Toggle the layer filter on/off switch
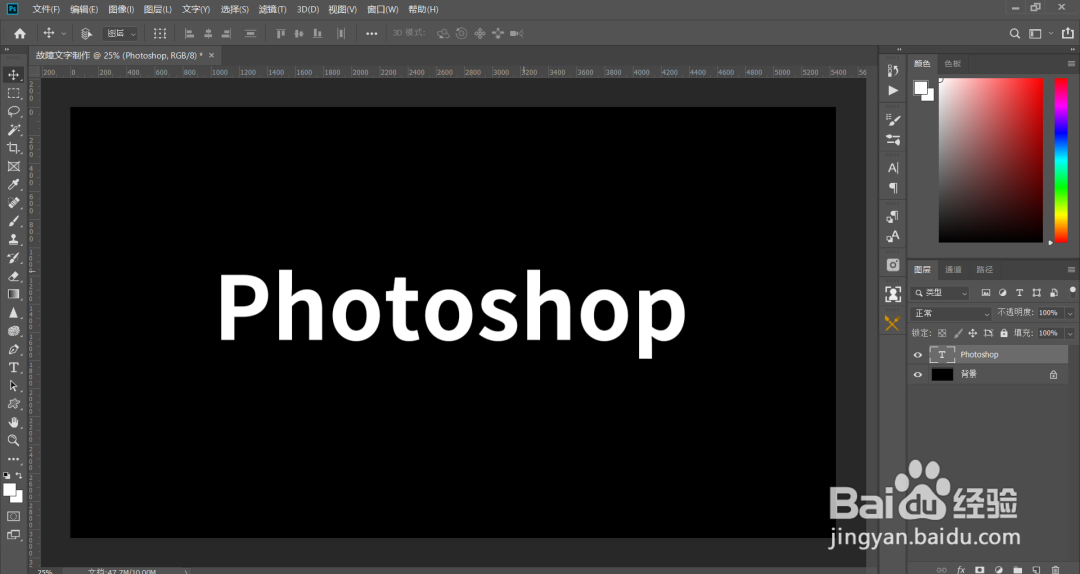1080x574 pixels. click(1072, 291)
